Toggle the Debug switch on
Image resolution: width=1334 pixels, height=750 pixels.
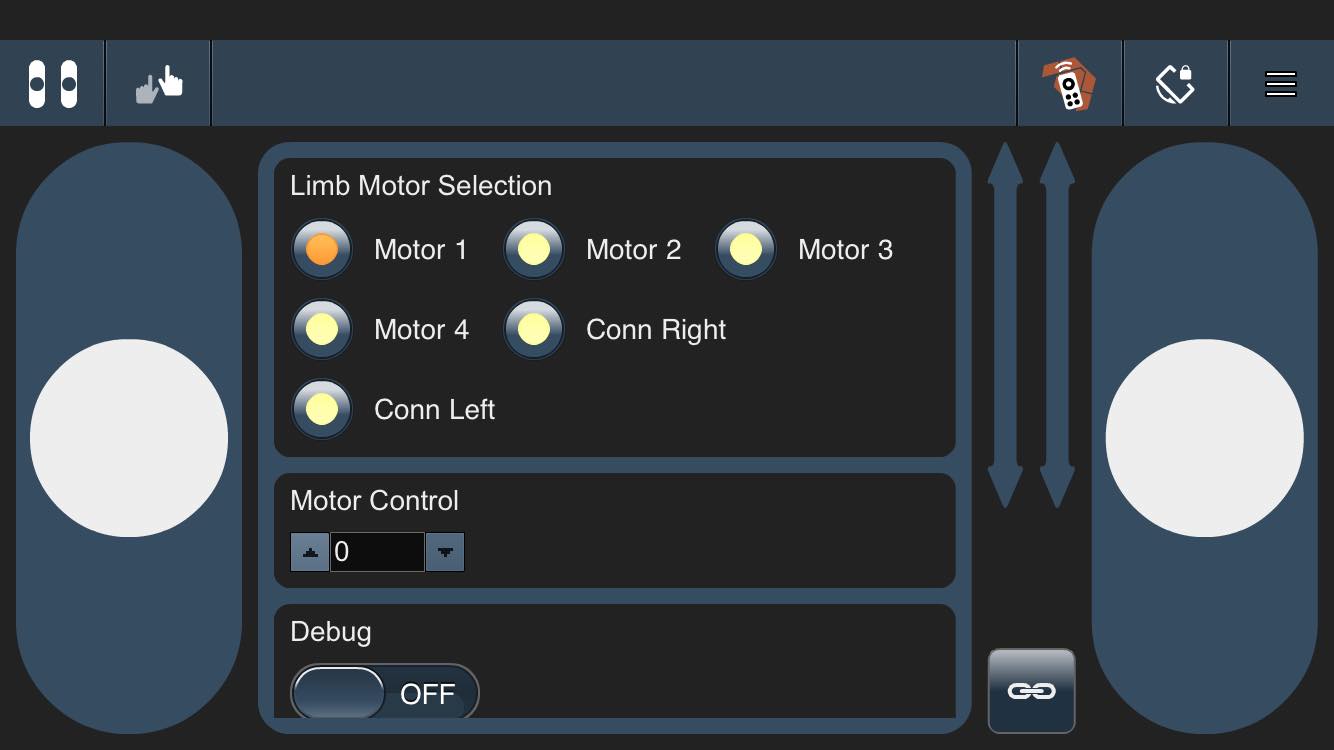tap(385, 692)
